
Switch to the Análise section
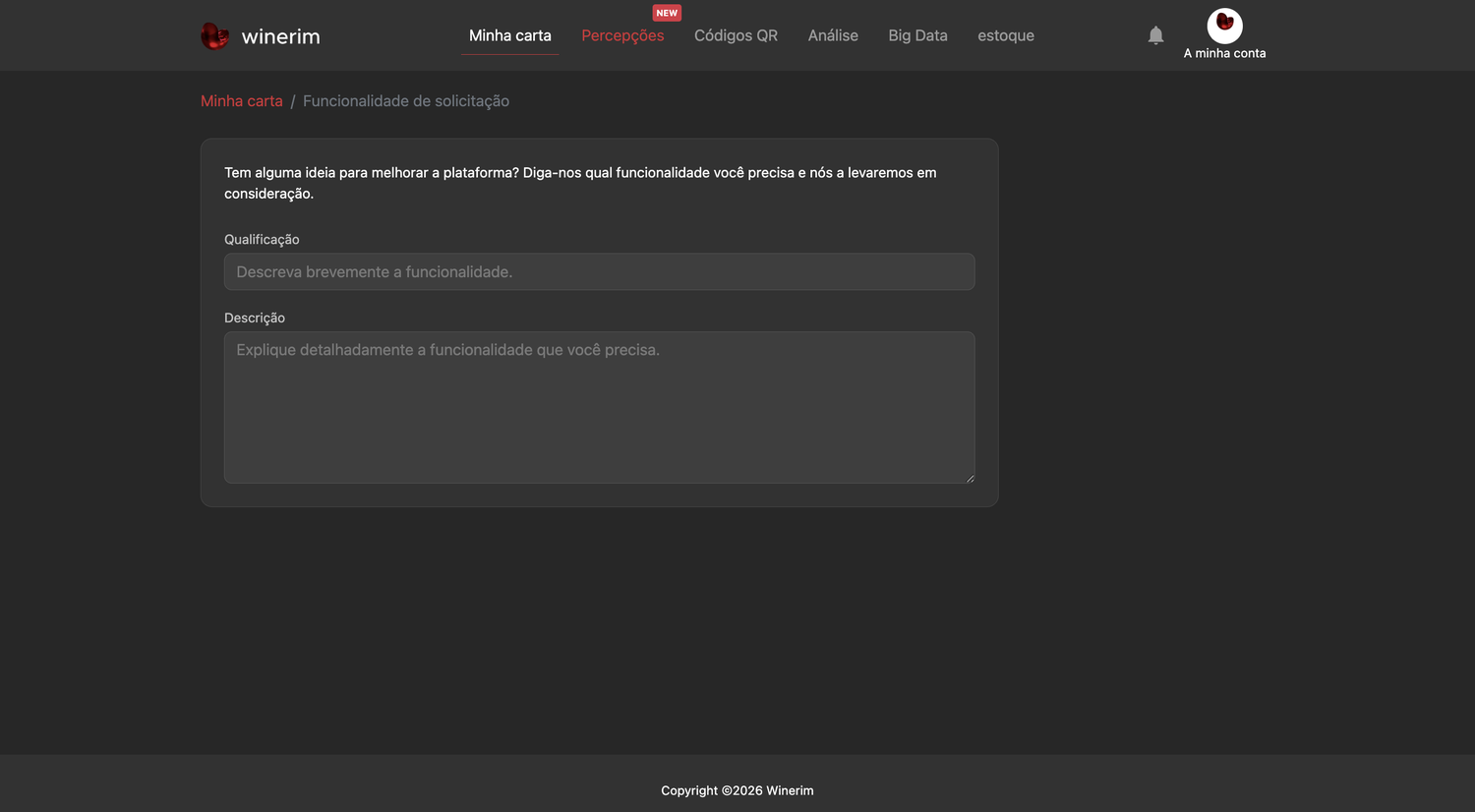[x=833, y=35]
